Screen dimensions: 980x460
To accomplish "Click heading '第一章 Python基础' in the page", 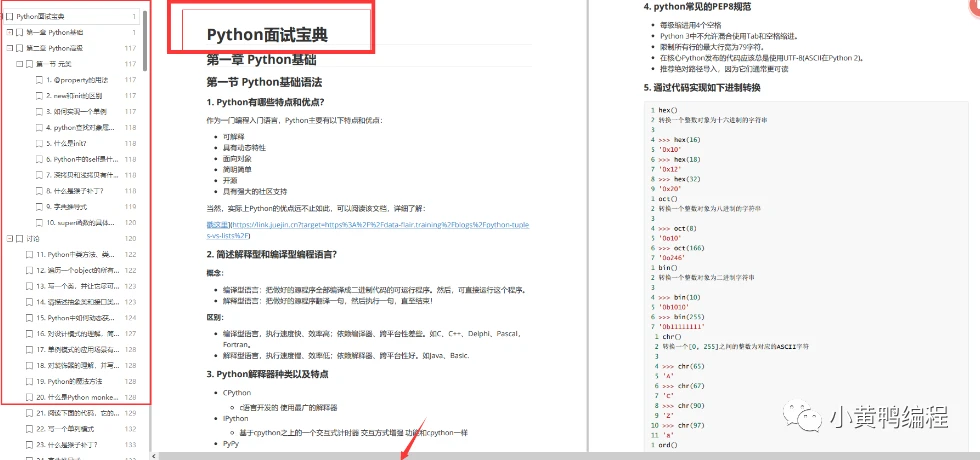I will 261,60.
